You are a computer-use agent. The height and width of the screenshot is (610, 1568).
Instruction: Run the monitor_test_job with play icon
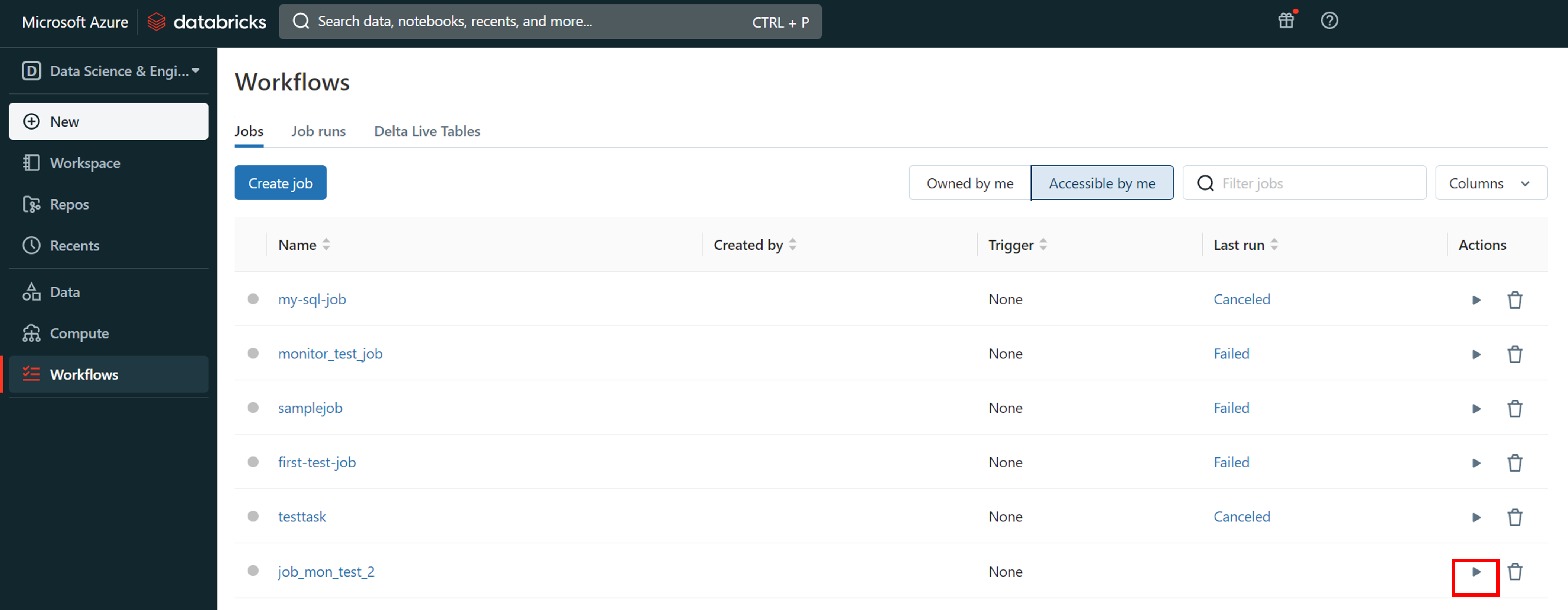coord(1475,354)
